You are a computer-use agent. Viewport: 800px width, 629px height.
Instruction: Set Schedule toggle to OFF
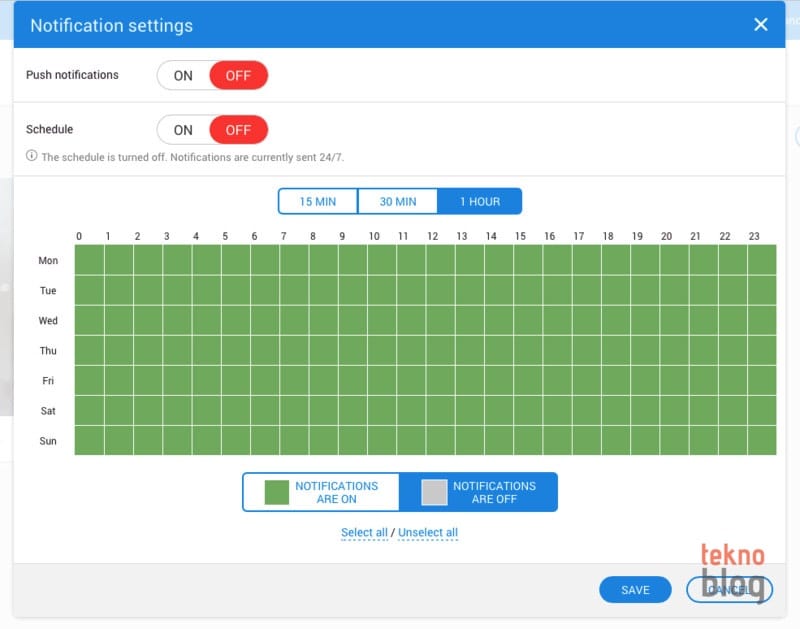238,130
